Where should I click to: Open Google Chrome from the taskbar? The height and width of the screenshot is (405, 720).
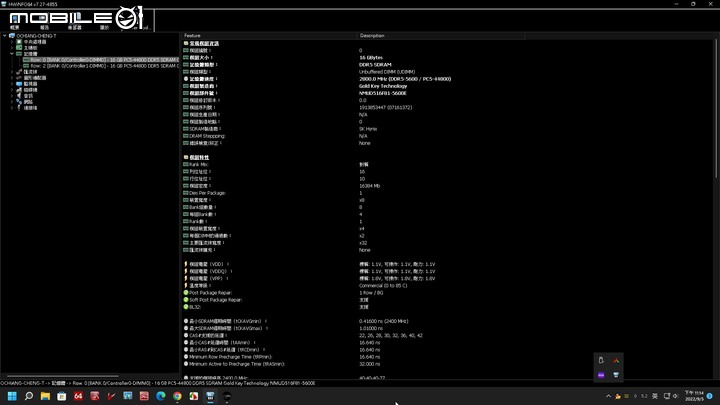tap(177, 396)
